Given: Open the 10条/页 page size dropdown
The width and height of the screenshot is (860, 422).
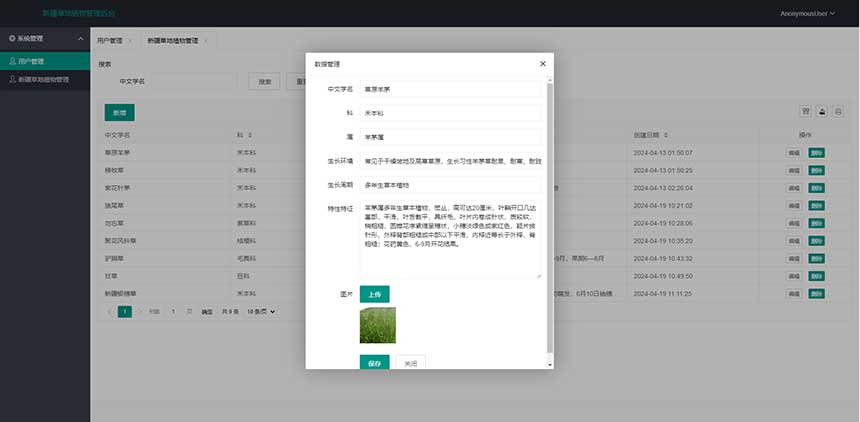Looking at the screenshot, I should tap(258, 312).
